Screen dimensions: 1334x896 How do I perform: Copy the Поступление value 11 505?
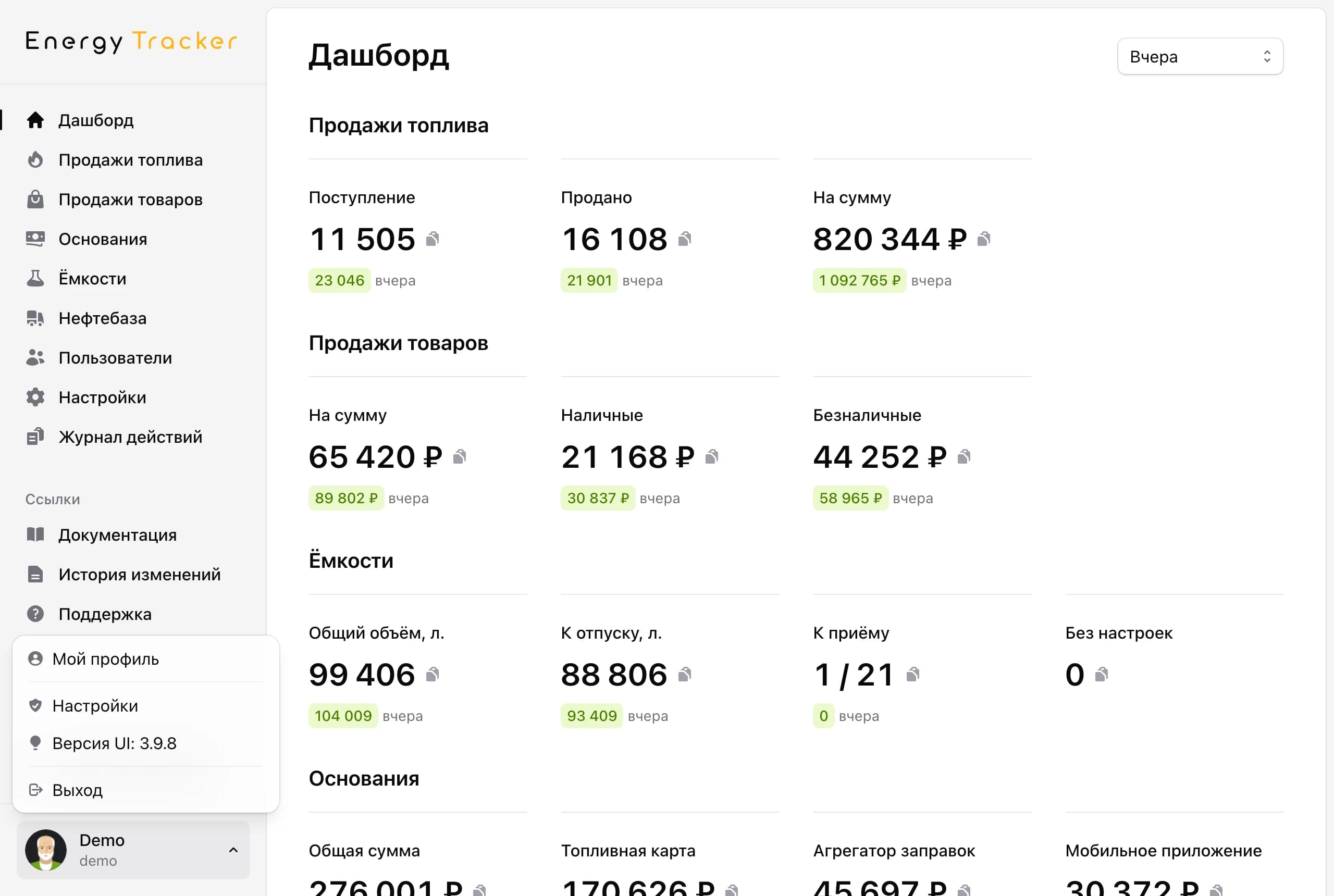coord(433,239)
